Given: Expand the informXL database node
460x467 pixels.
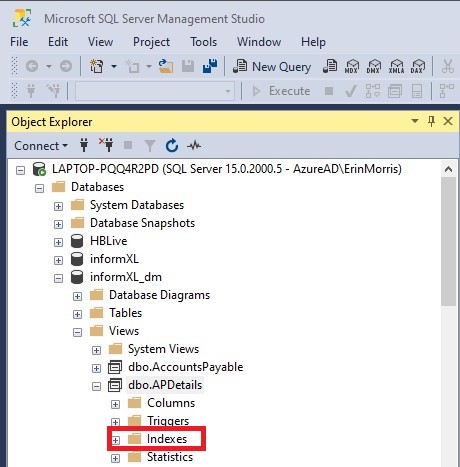Looking at the screenshot, I should tap(58, 260).
